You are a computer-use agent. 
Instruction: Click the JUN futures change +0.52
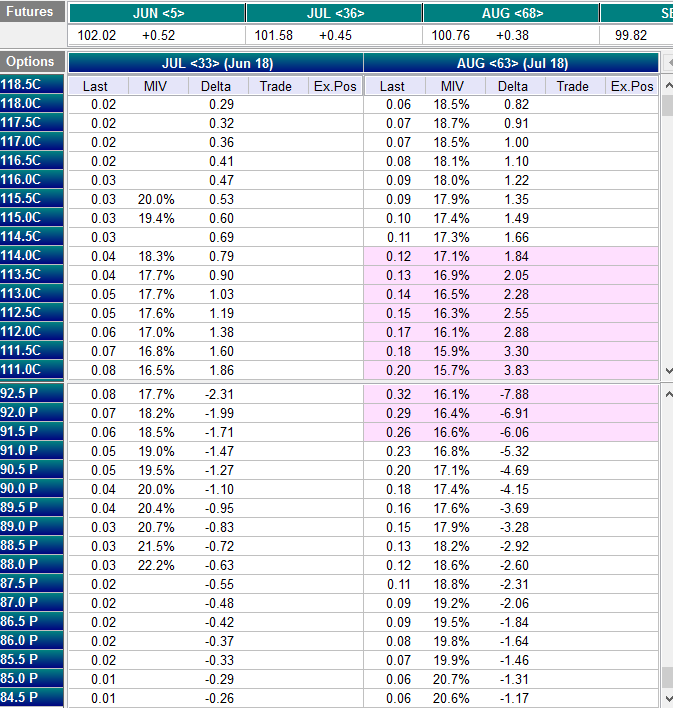[159, 35]
